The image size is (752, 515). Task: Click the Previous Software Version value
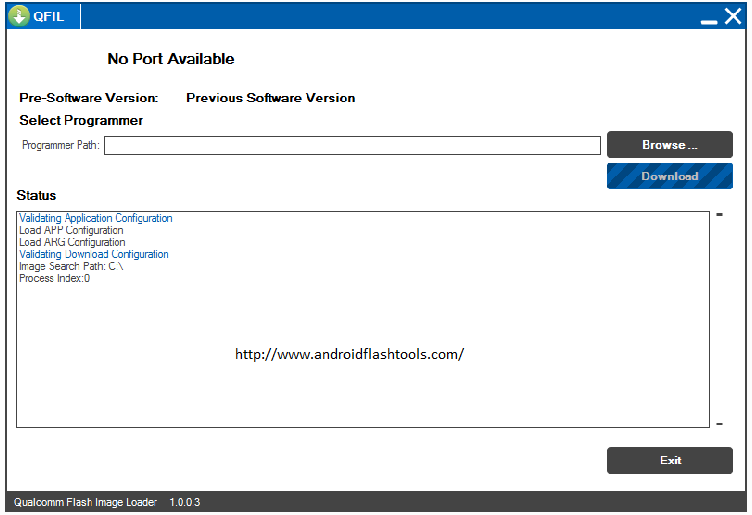(270, 98)
